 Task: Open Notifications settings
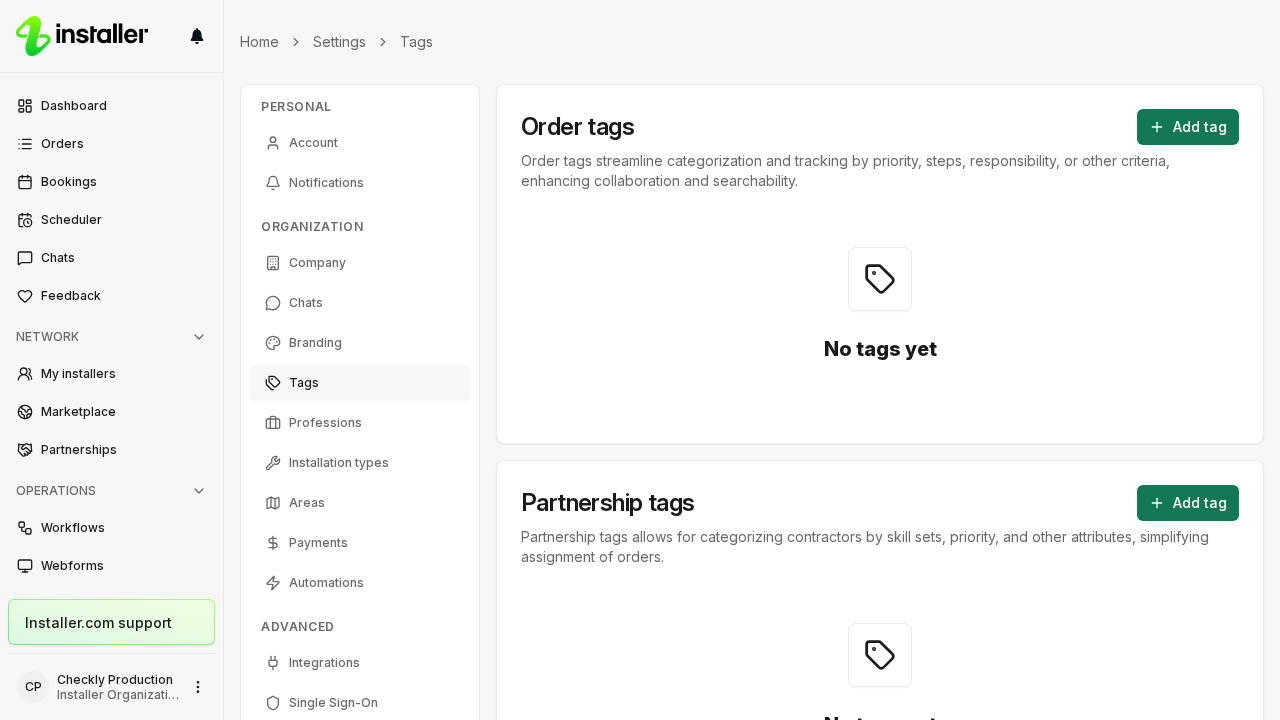point(360,183)
